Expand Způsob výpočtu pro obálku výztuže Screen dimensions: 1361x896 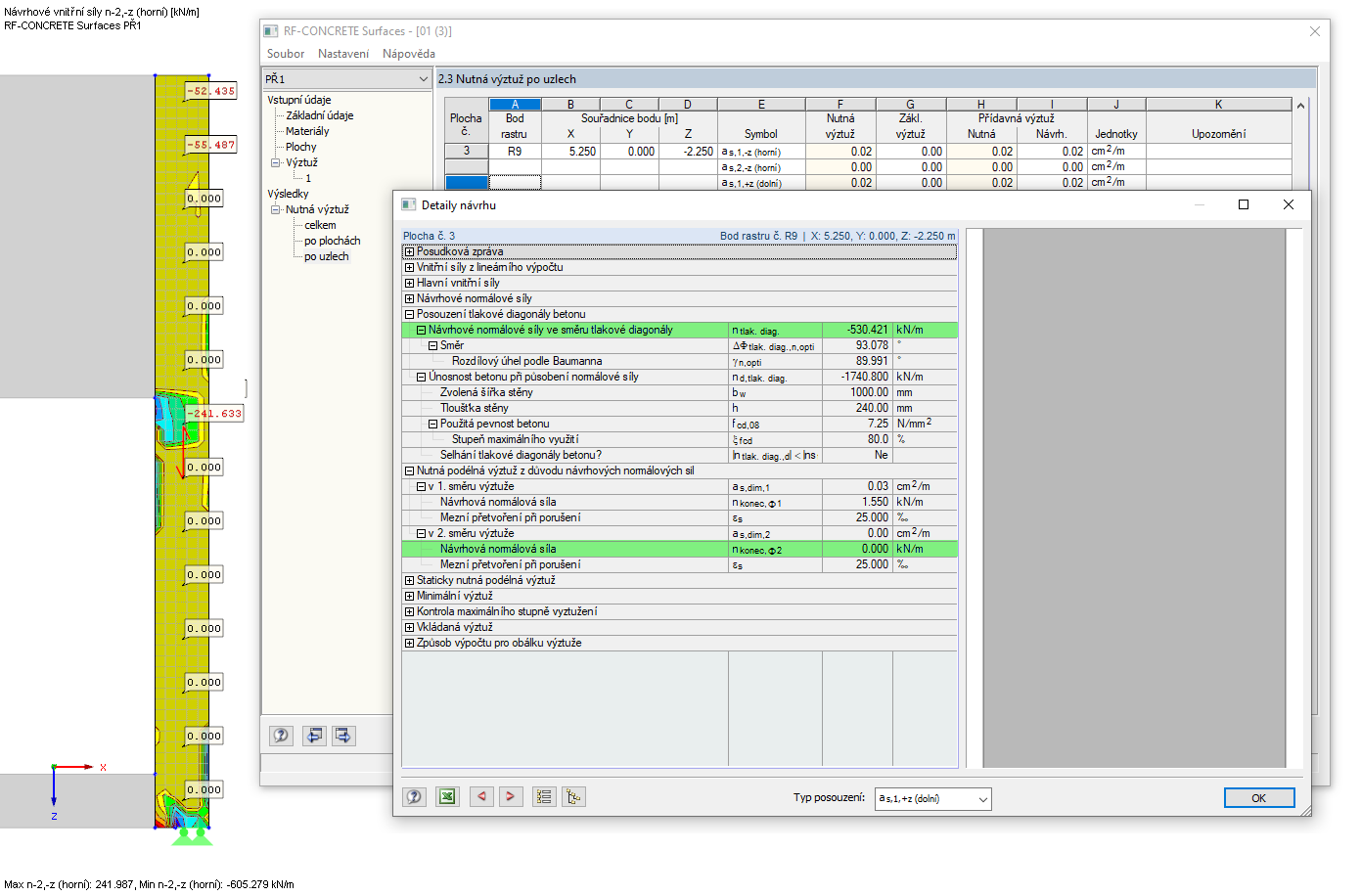pos(410,643)
